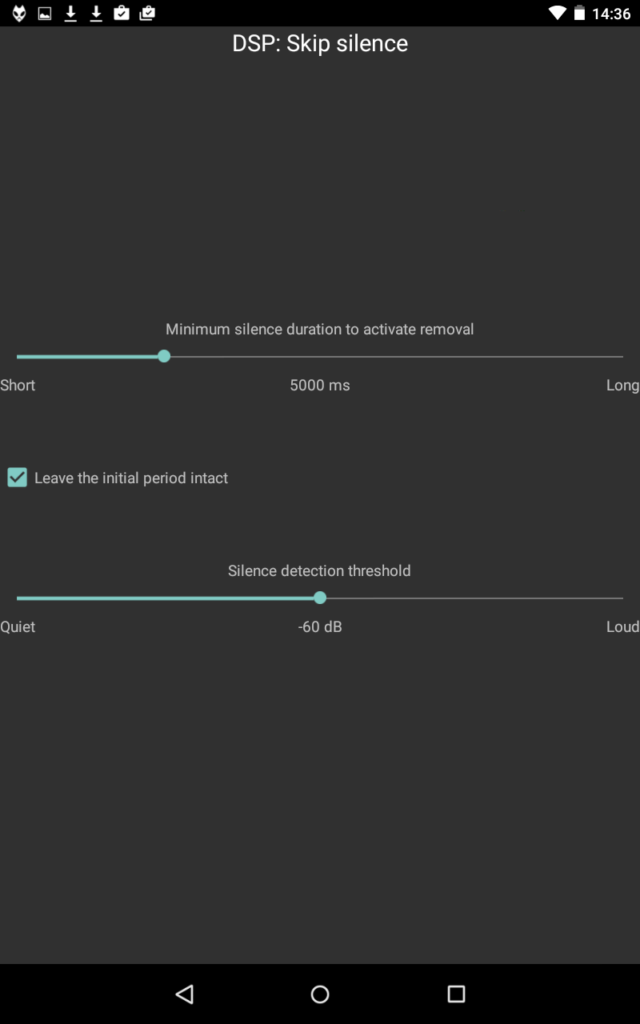
Task: Open recent apps with the square button
Action: pos(456,994)
